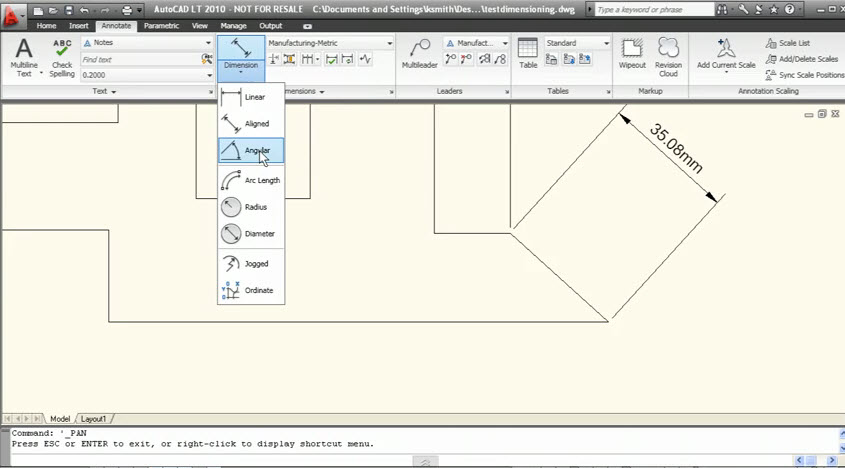
Task: Click the Add/Delete Scales button
Action: [x=802, y=59]
